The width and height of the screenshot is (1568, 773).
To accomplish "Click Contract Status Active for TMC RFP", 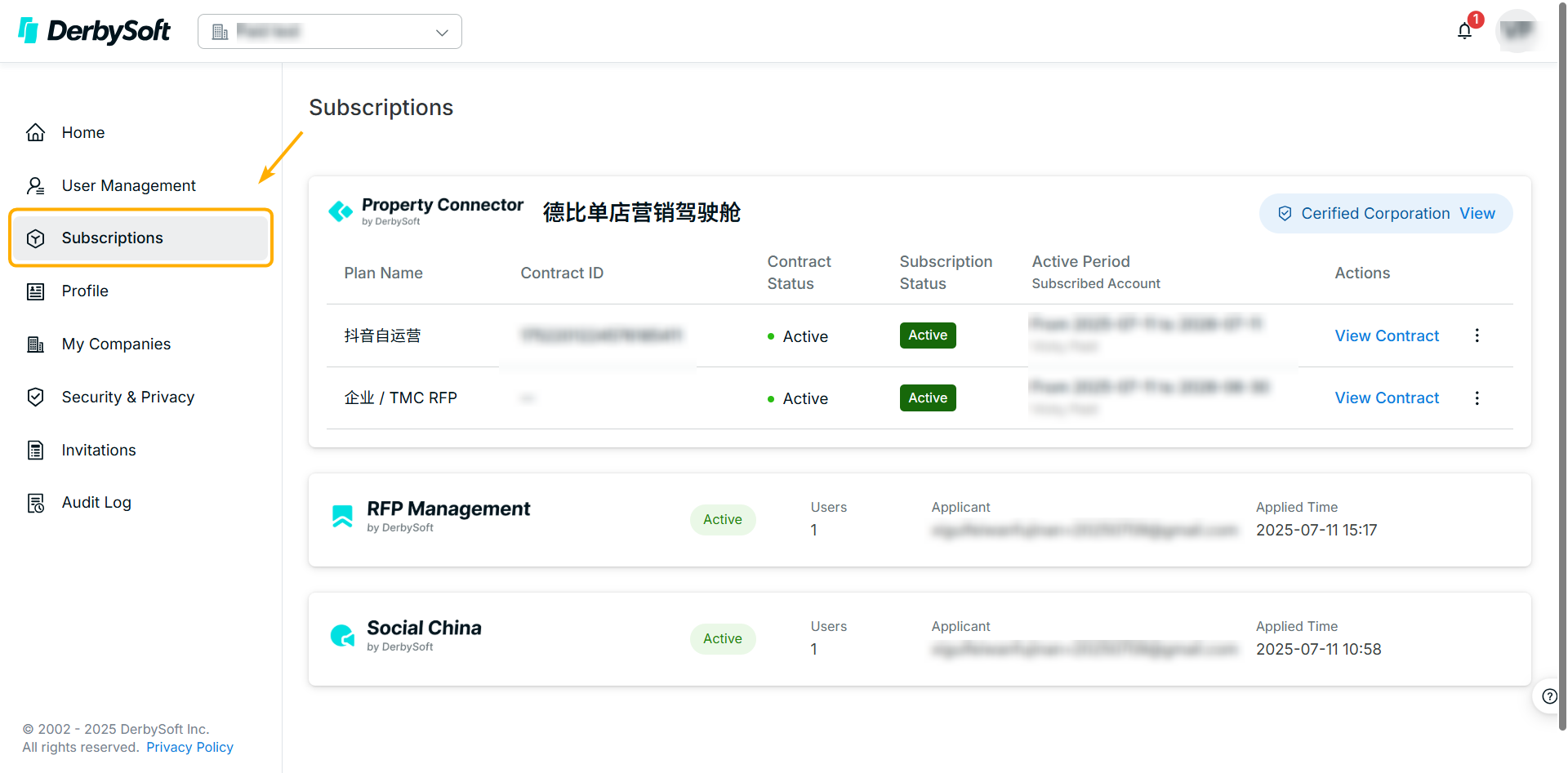I will (798, 398).
